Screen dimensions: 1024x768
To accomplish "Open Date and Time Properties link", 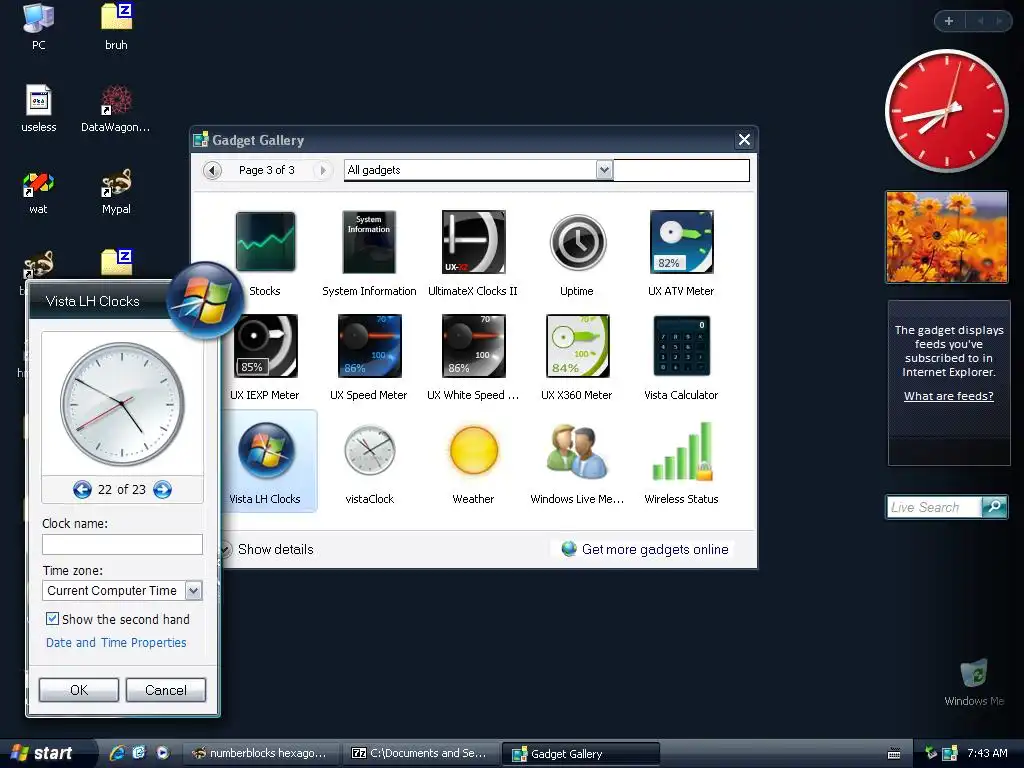I will [x=116, y=643].
